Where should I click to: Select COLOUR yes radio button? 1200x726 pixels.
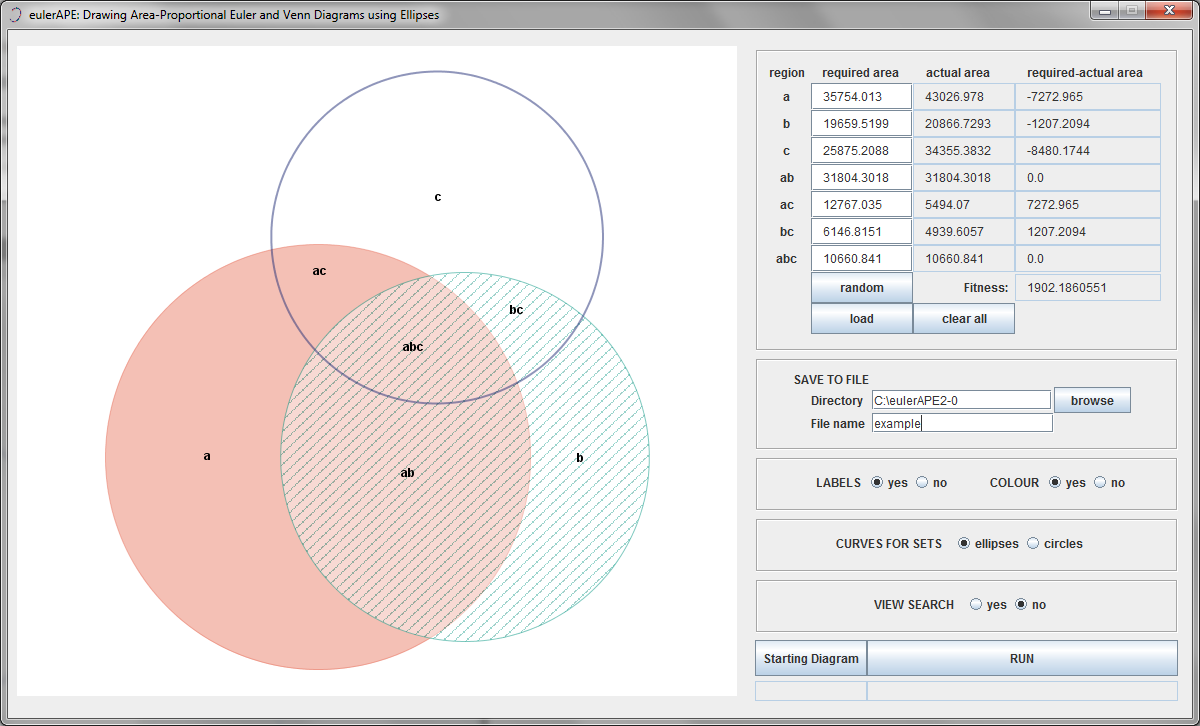click(x=1055, y=482)
